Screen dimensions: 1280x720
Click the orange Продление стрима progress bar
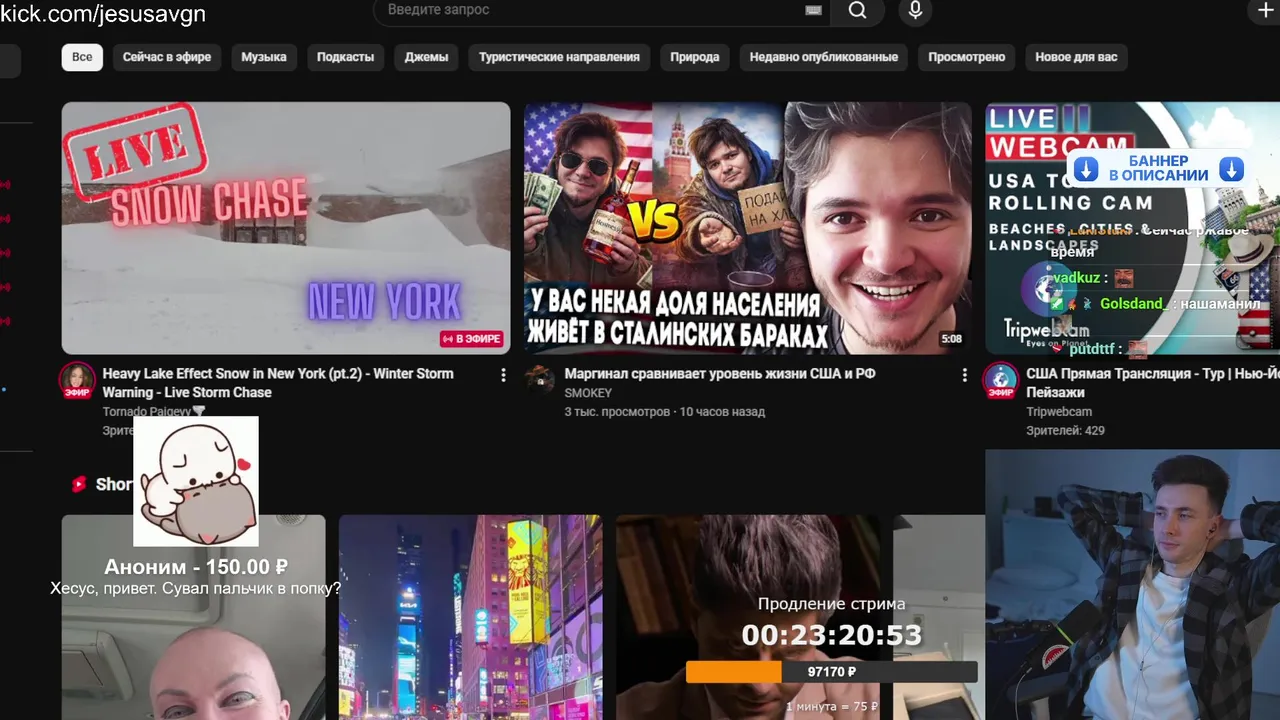point(831,672)
